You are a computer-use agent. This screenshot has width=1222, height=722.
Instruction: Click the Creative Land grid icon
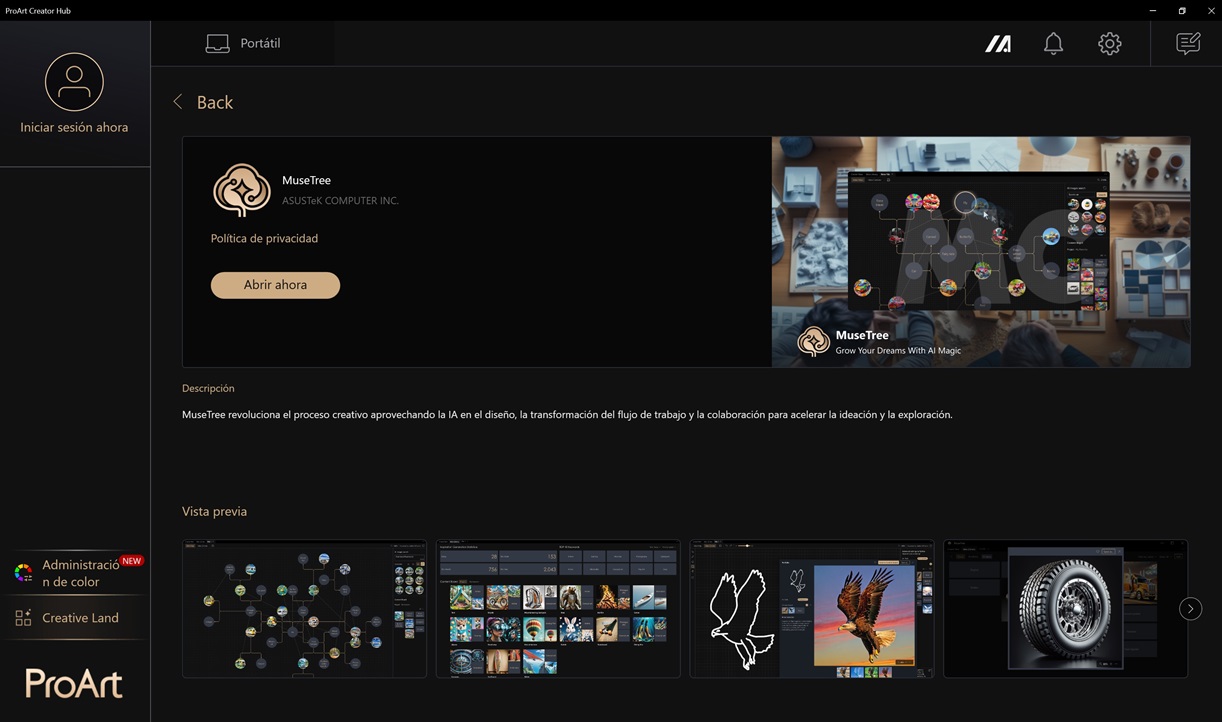23,618
